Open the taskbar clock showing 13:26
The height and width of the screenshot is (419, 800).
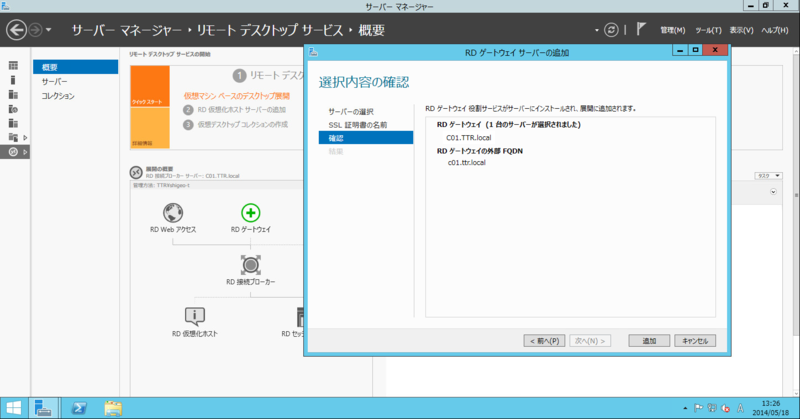coord(771,408)
